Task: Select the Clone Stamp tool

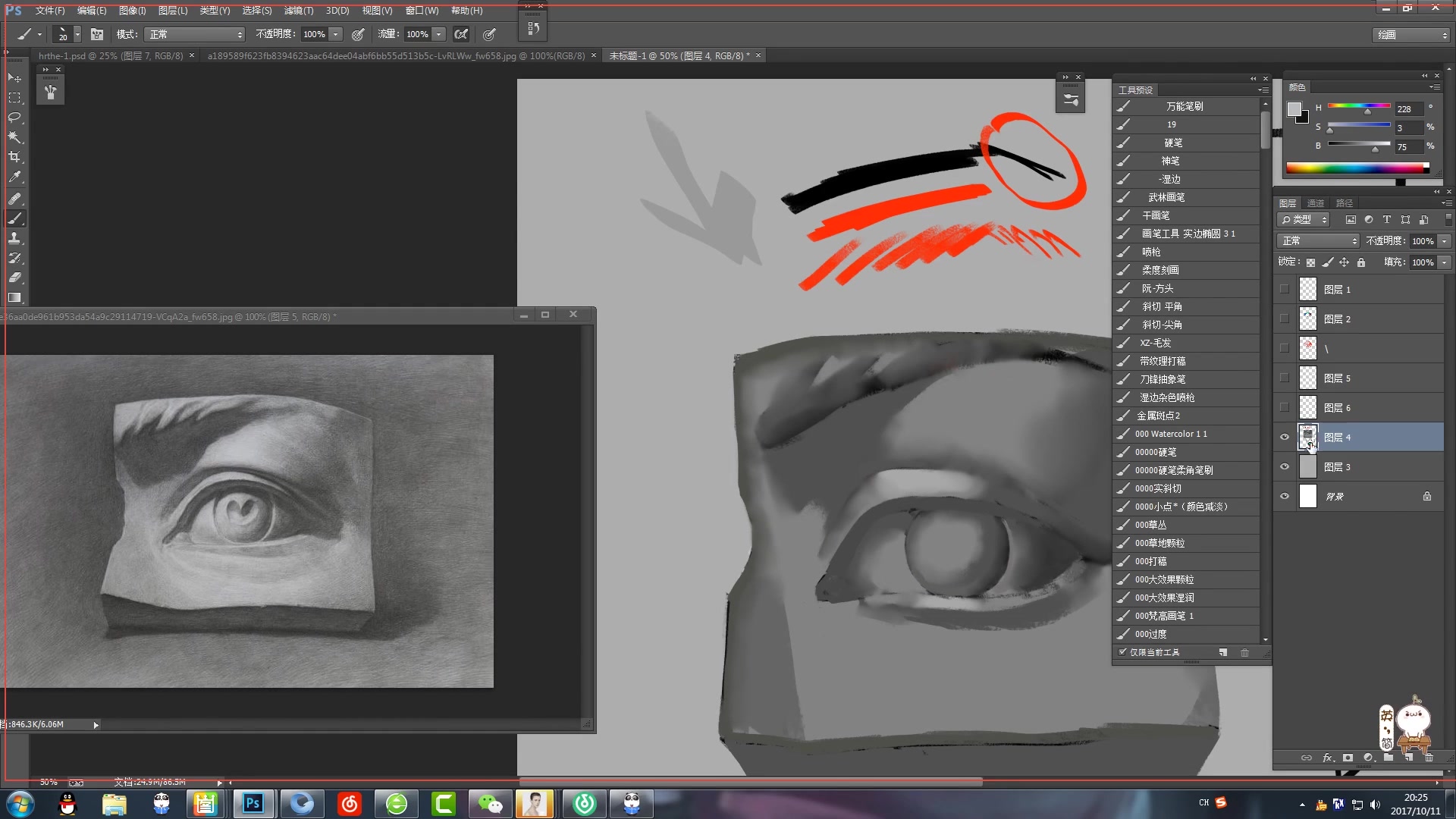Action: 14,238
